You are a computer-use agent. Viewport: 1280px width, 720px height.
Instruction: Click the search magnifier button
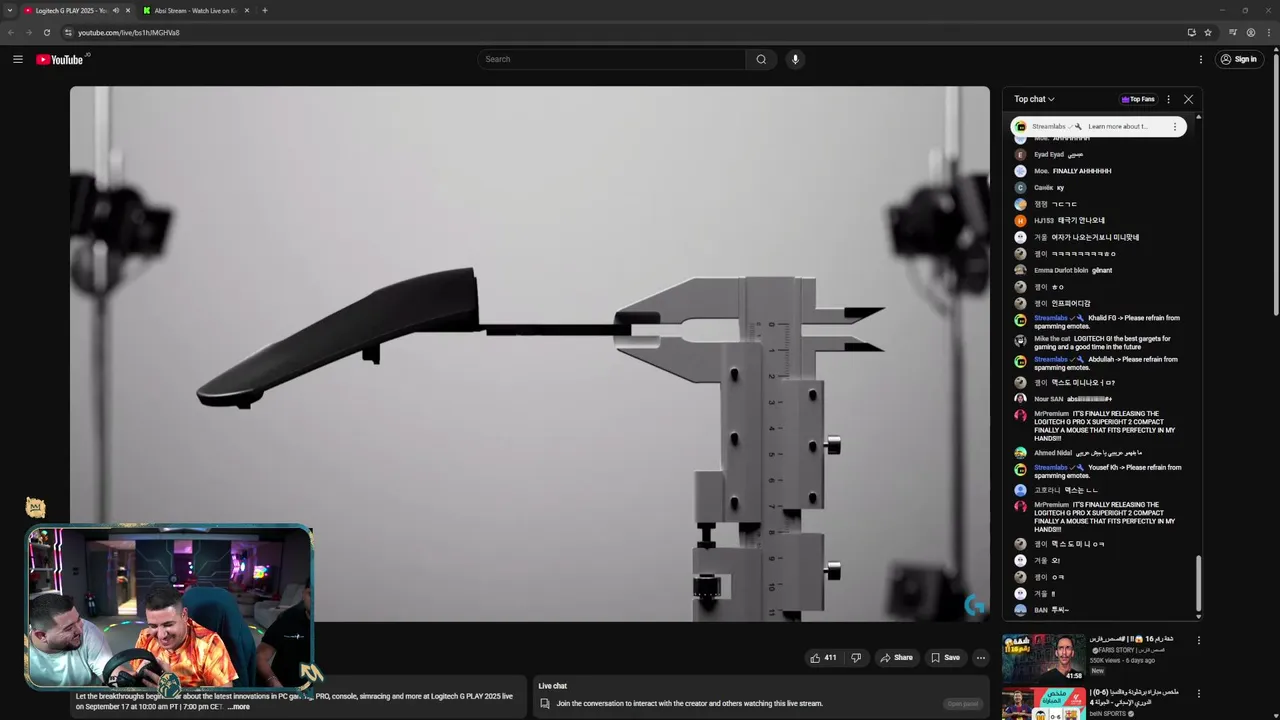[x=761, y=59]
